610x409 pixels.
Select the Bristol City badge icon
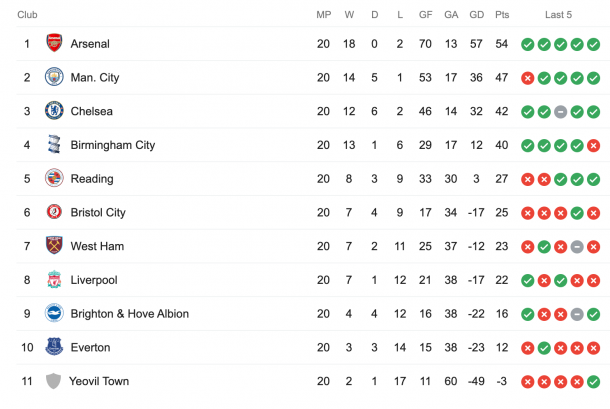[x=54, y=212]
